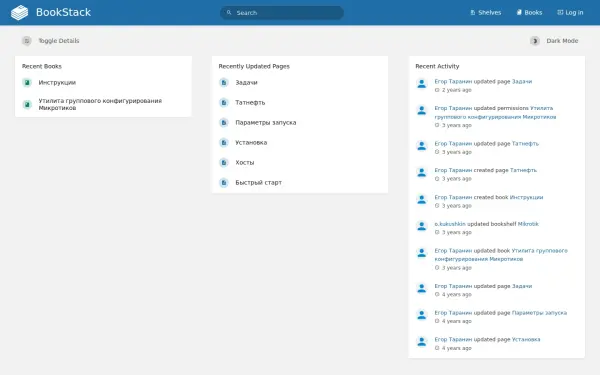The height and width of the screenshot is (375, 600).
Task: Click the Recent Activity heading
Action: (437, 66)
